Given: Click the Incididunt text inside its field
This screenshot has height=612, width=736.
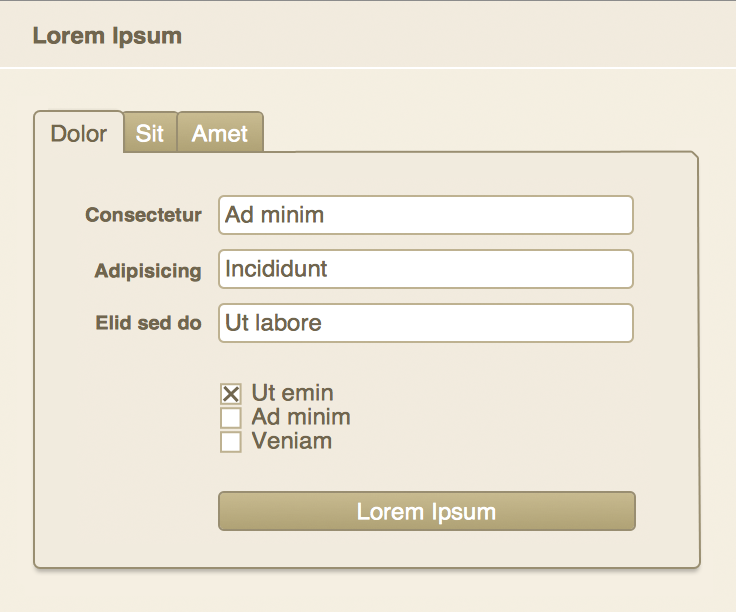Looking at the screenshot, I should tap(276, 269).
